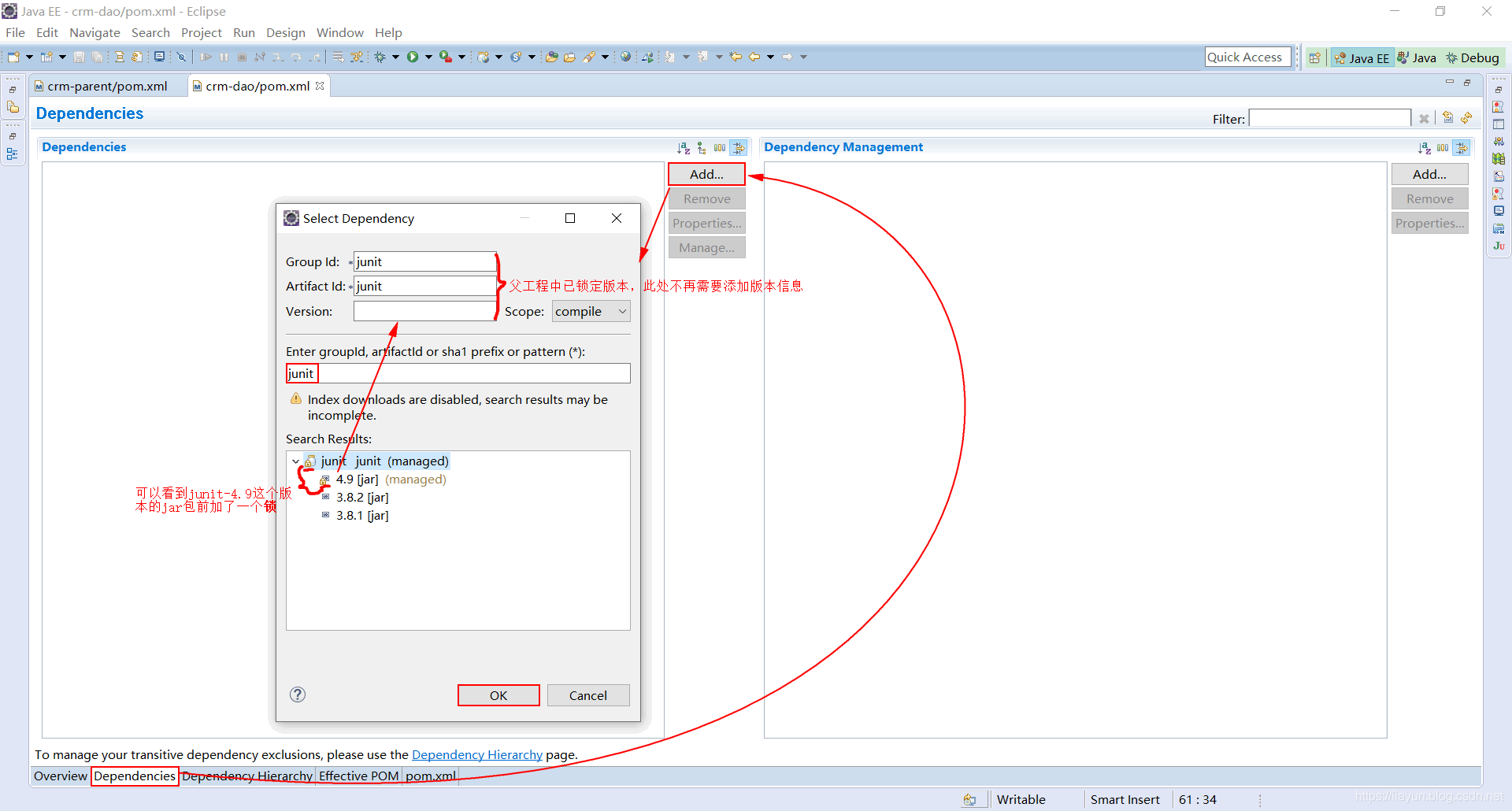Click the Run Last Tool icon with red toolbox

[x=445, y=57]
